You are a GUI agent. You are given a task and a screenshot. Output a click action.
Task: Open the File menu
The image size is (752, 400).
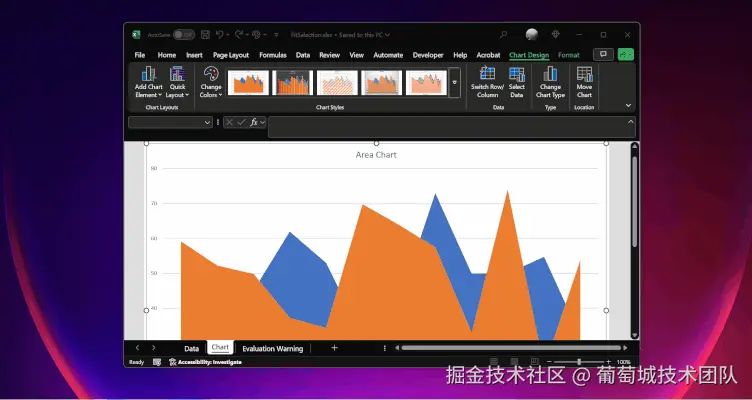point(140,55)
